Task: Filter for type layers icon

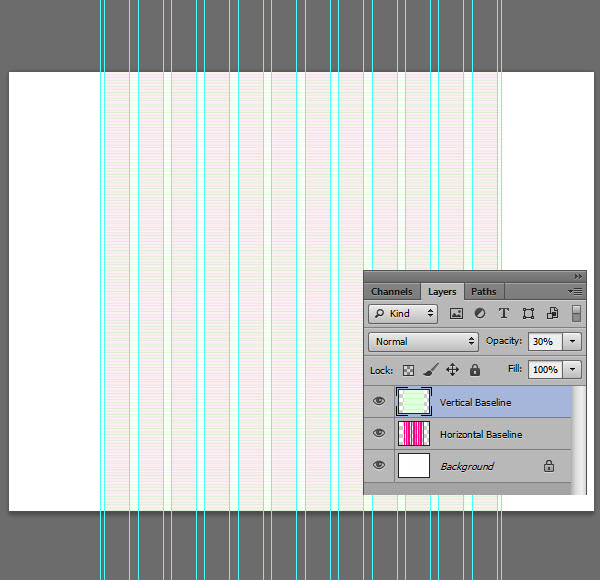Action: tap(504, 313)
